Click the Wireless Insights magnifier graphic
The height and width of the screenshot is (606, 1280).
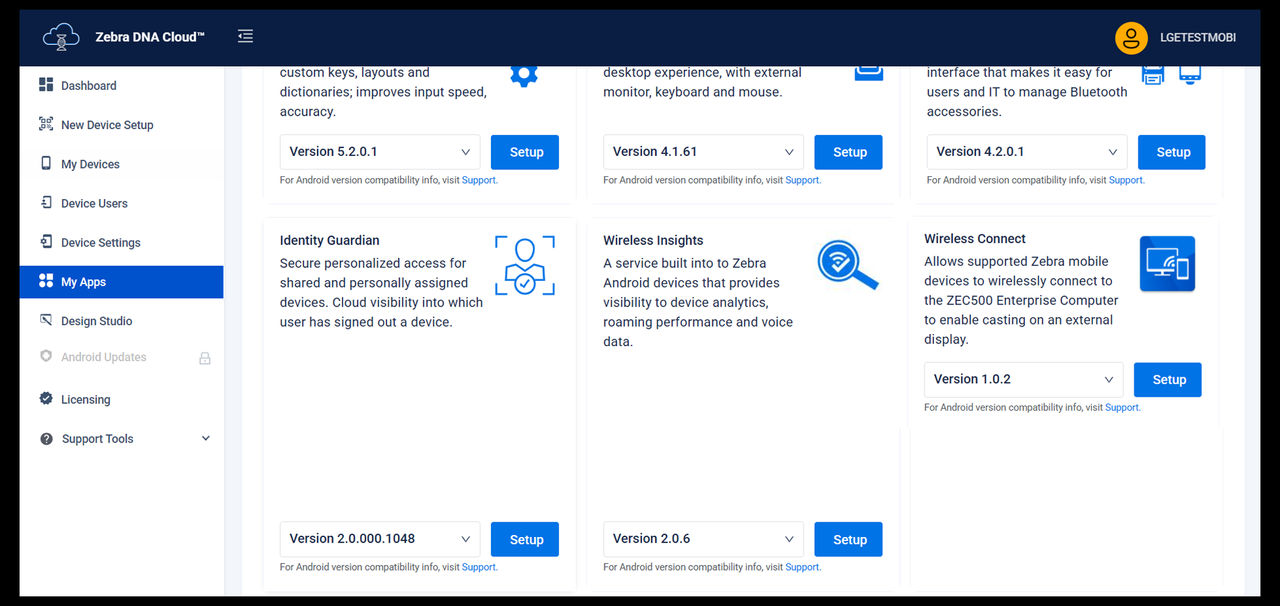848,264
